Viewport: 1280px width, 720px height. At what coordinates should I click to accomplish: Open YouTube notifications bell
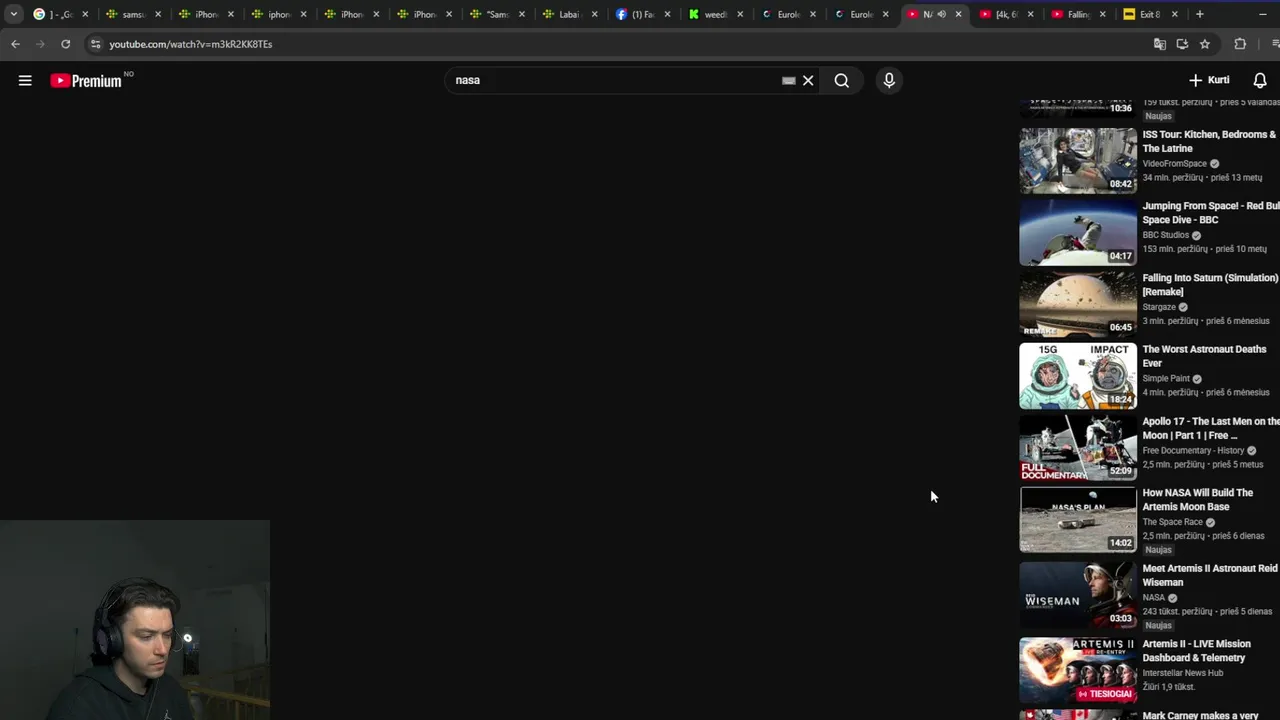click(1260, 80)
